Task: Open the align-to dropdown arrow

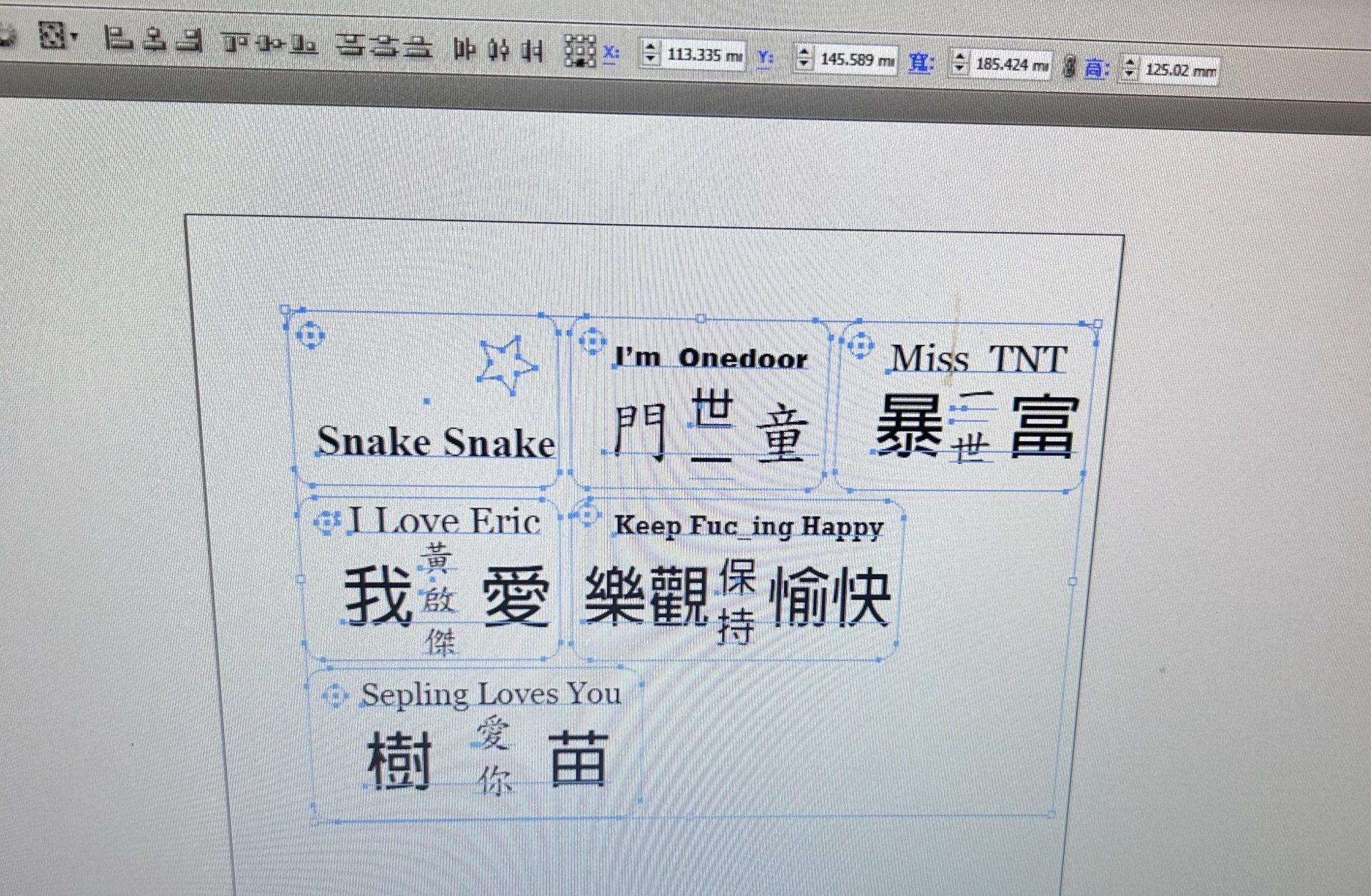Action: tap(74, 36)
